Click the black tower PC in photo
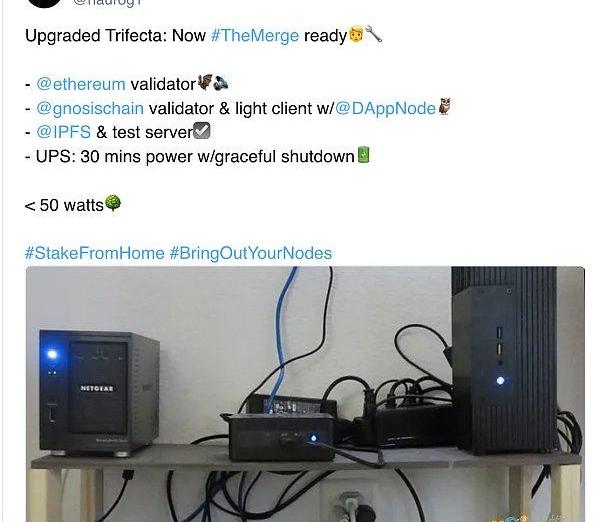Image resolution: width=600 pixels, height=522 pixels. click(x=505, y=361)
